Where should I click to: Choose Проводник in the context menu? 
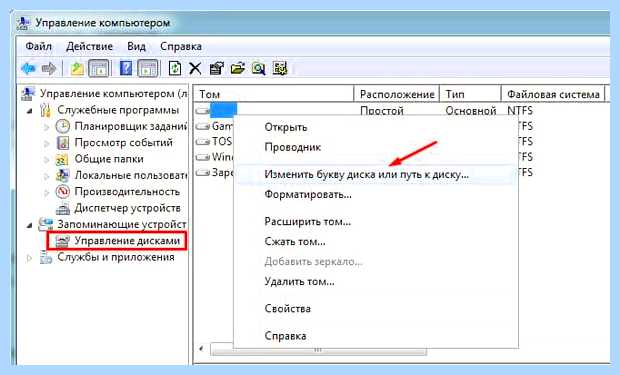tap(293, 147)
